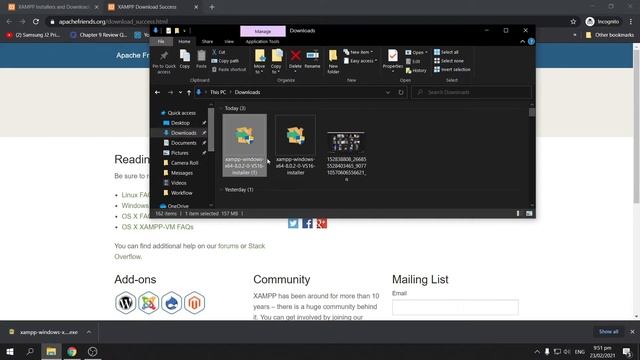Click the Joomla add-on icon
The width and height of the screenshot is (640, 360).
pos(149,303)
